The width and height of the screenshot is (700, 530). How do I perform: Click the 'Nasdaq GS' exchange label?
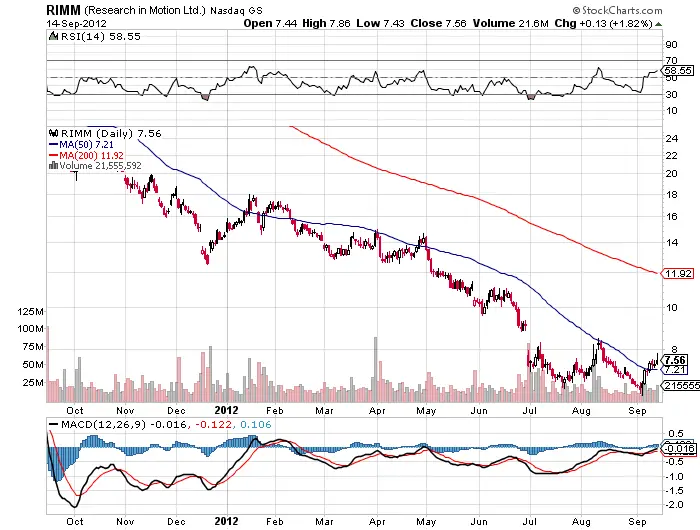point(236,11)
